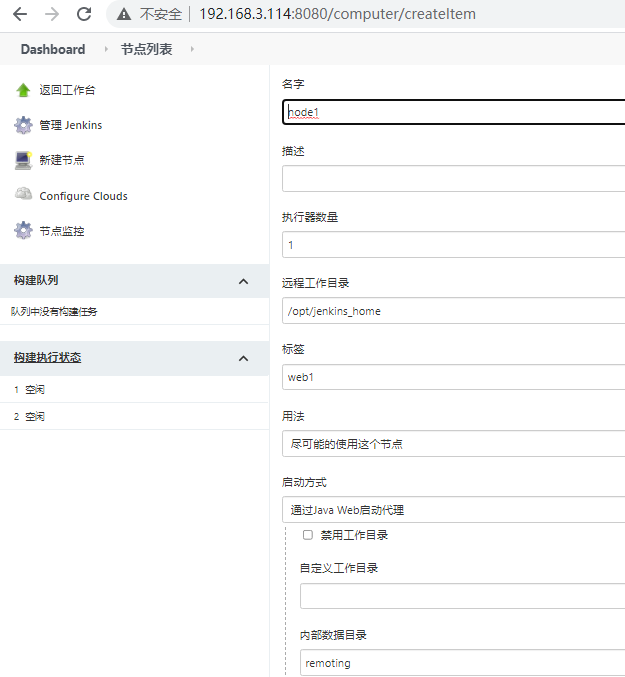Screen dimensions: 625x677
Task: Expand arrow after 节点列表 breadcrumb
Action: click(x=192, y=49)
